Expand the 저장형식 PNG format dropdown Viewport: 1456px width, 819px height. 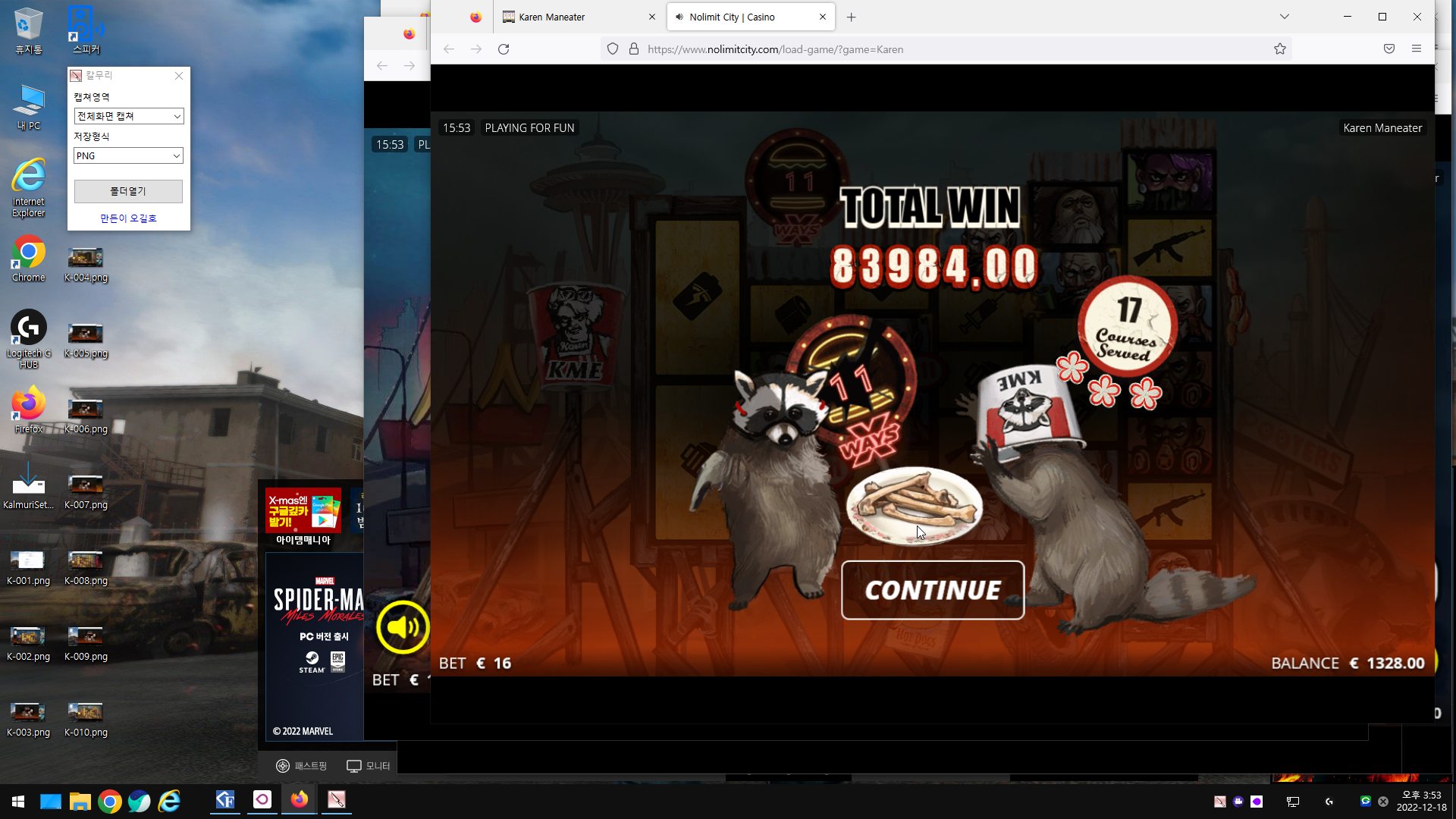[128, 155]
